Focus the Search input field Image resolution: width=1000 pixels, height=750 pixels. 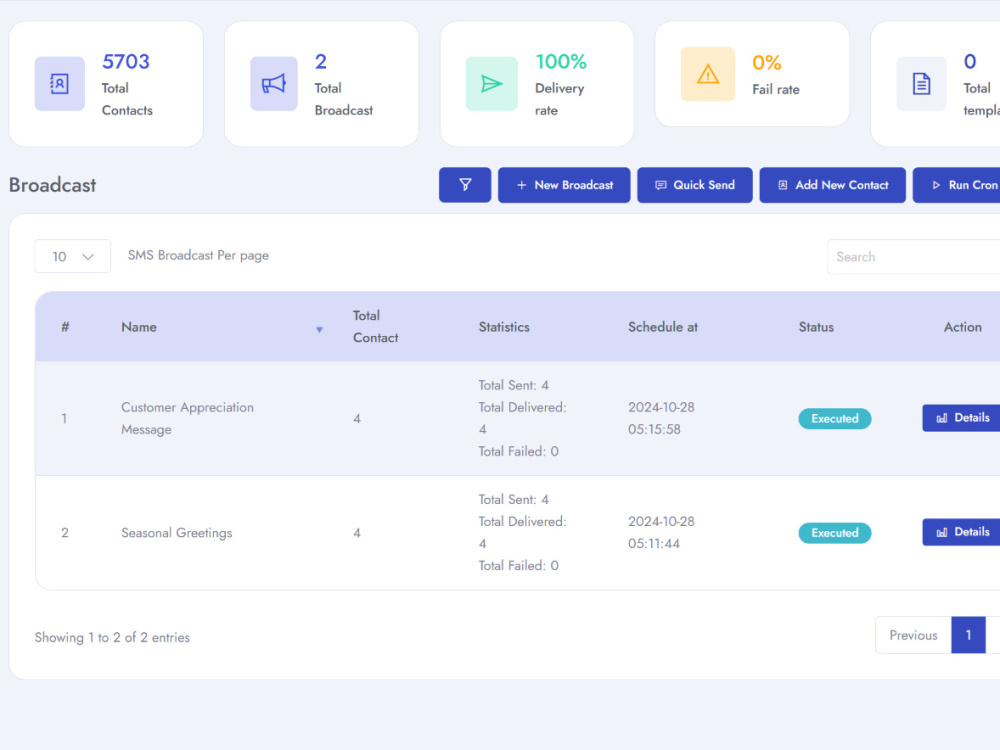[913, 257]
